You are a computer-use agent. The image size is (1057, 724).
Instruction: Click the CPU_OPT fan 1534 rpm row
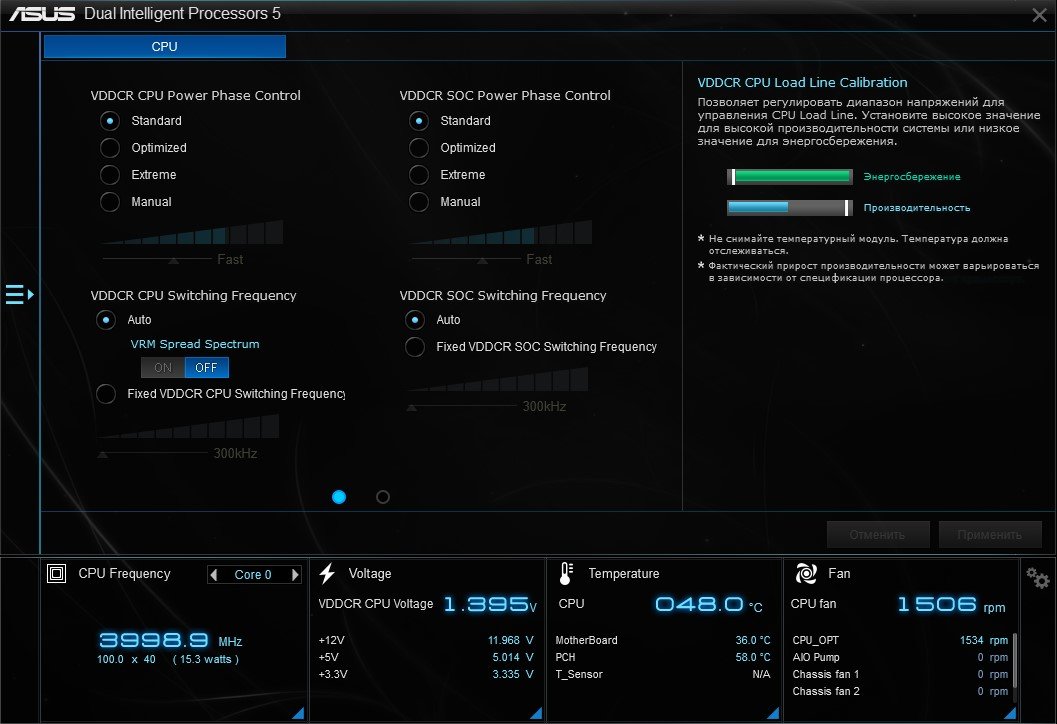(900, 640)
